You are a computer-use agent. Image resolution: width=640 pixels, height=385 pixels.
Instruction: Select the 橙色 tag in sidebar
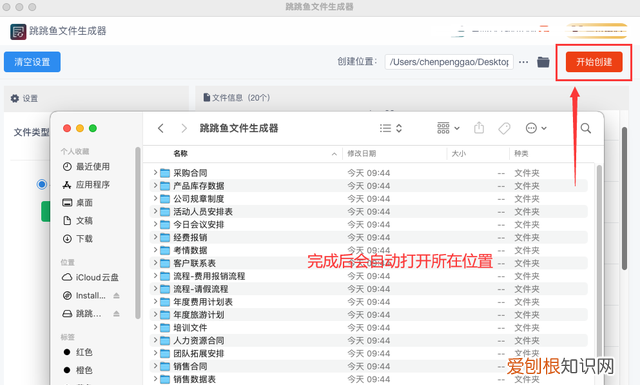pyautogui.click(x=78, y=370)
